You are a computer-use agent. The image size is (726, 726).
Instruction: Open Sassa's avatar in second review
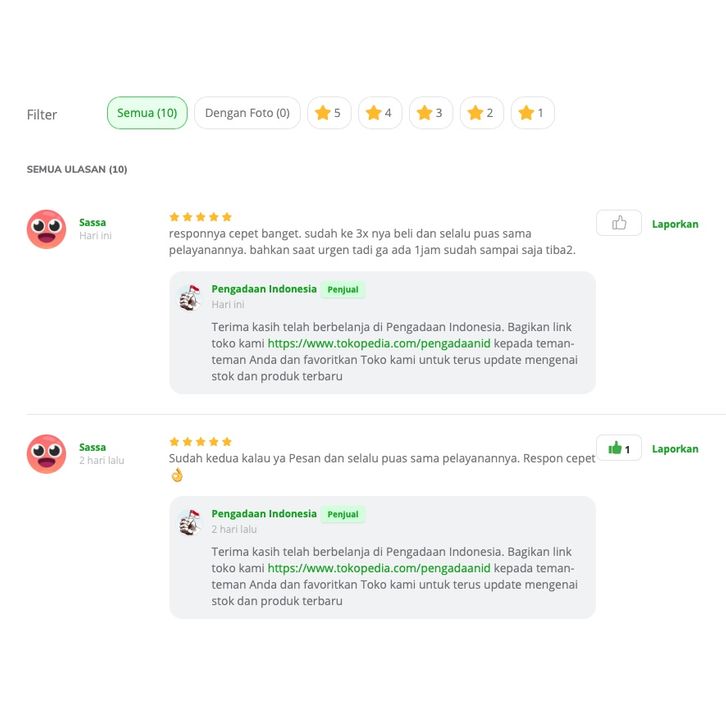tap(46, 454)
